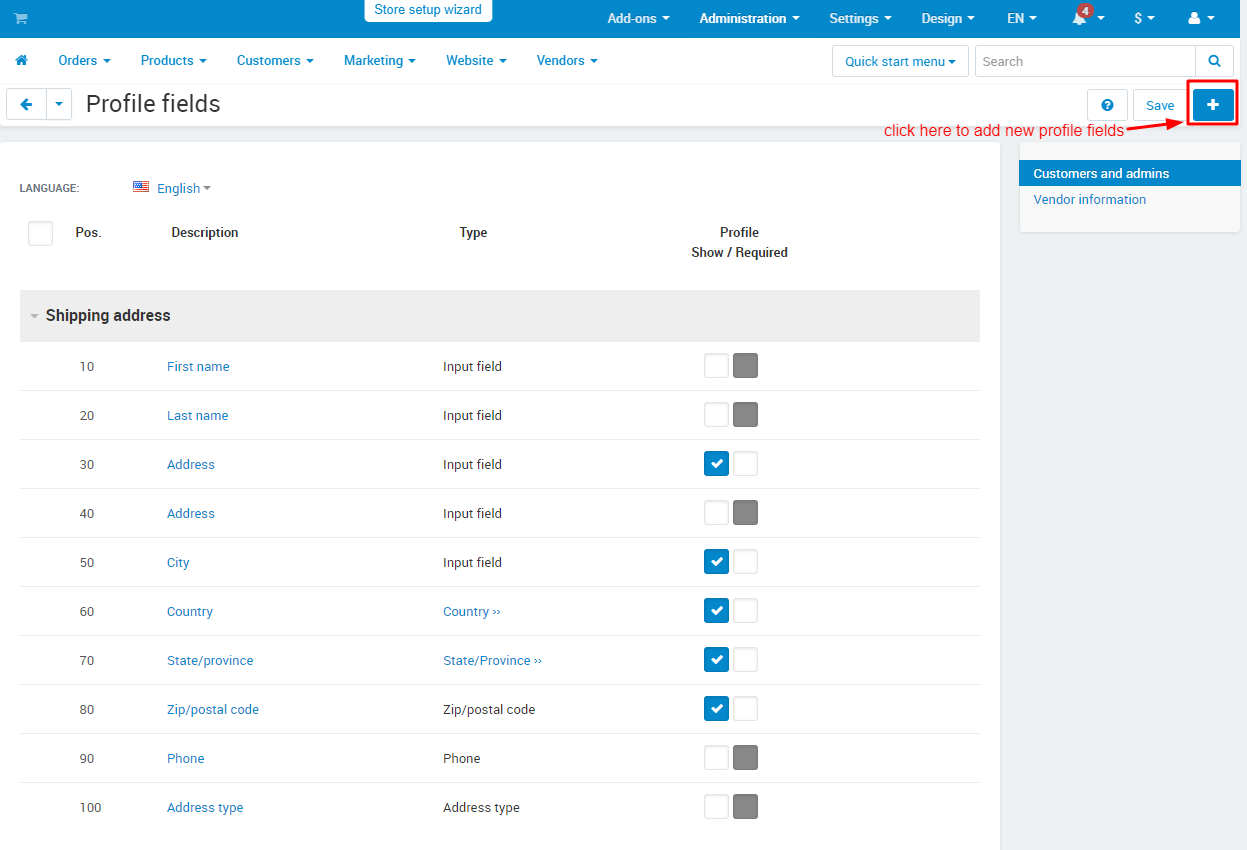Click the shopping cart icon
Viewport: 1247px width, 850px height.
(21, 18)
